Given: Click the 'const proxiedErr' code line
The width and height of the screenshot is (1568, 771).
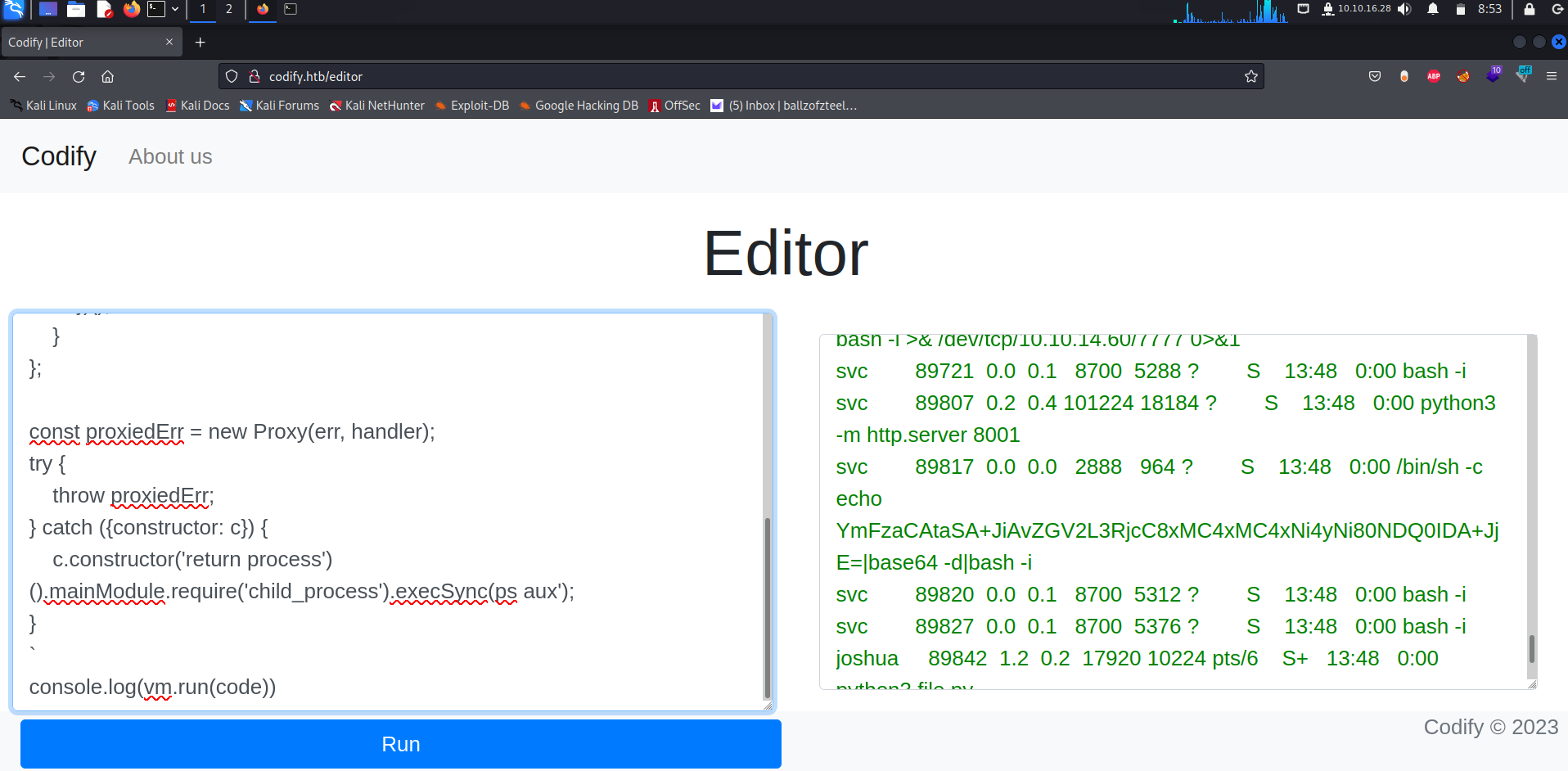Looking at the screenshot, I should (232, 431).
